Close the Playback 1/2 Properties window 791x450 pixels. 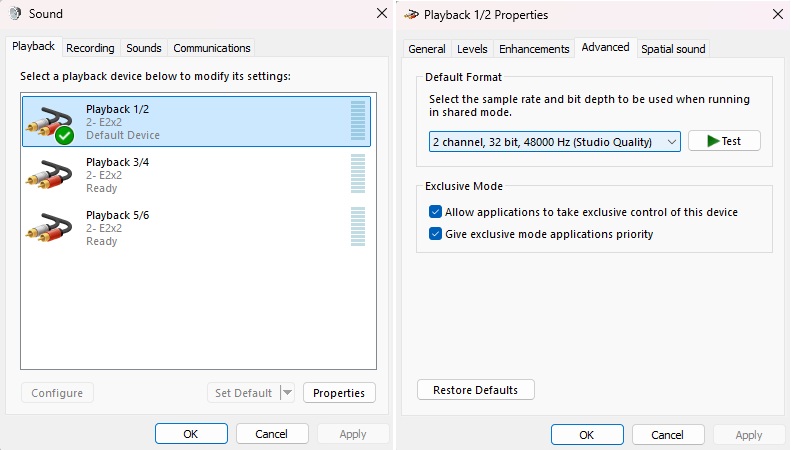click(778, 14)
